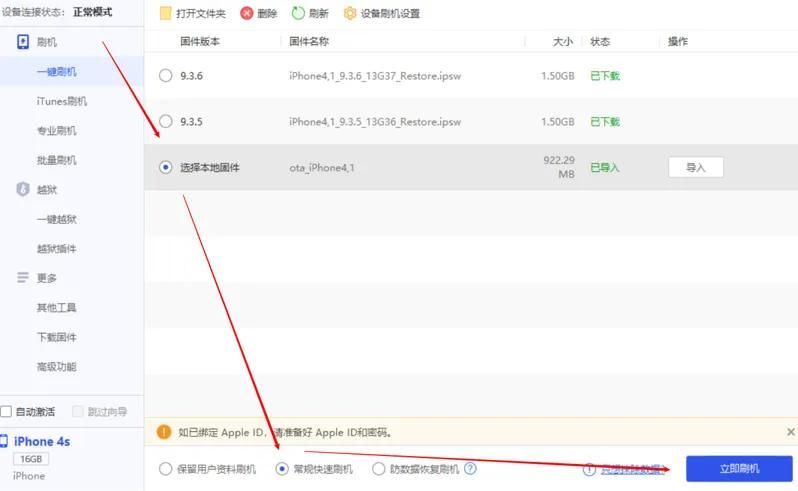The width and height of the screenshot is (798, 491).
Task: Click 1.50GB size in the 9.3.5 row
Action: tap(558, 122)
